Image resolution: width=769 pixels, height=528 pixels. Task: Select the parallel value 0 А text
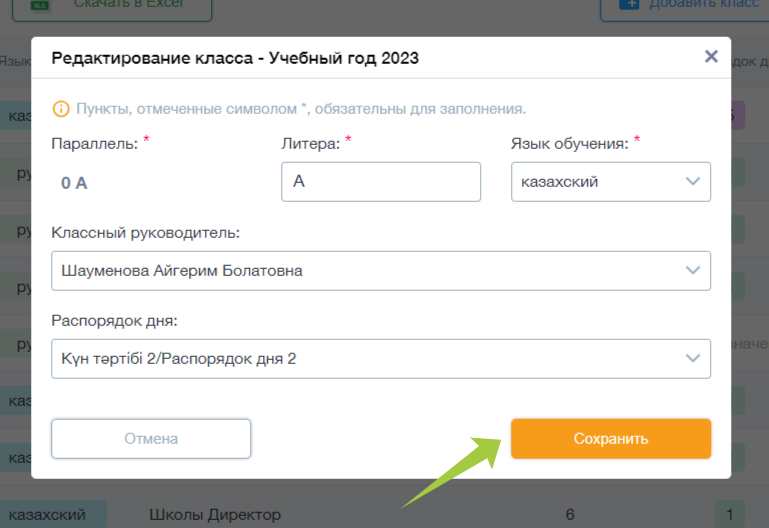(74, 183)
